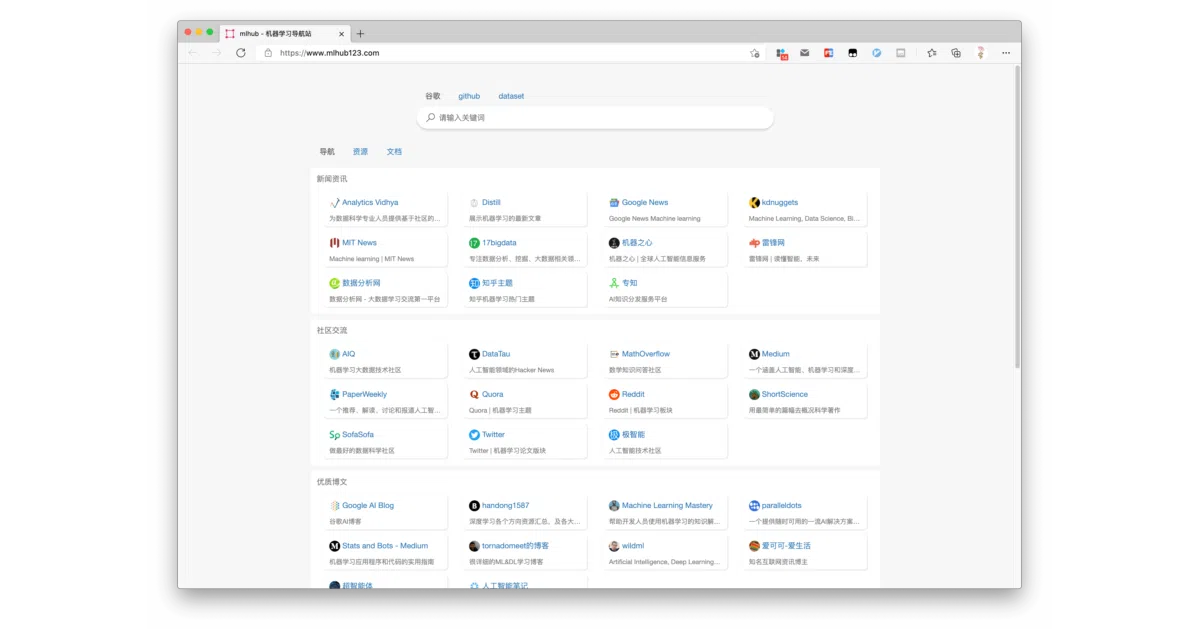This screenshot has width=1200, height=630.
Task: Click the DataTau site icon
Action: 475,354
